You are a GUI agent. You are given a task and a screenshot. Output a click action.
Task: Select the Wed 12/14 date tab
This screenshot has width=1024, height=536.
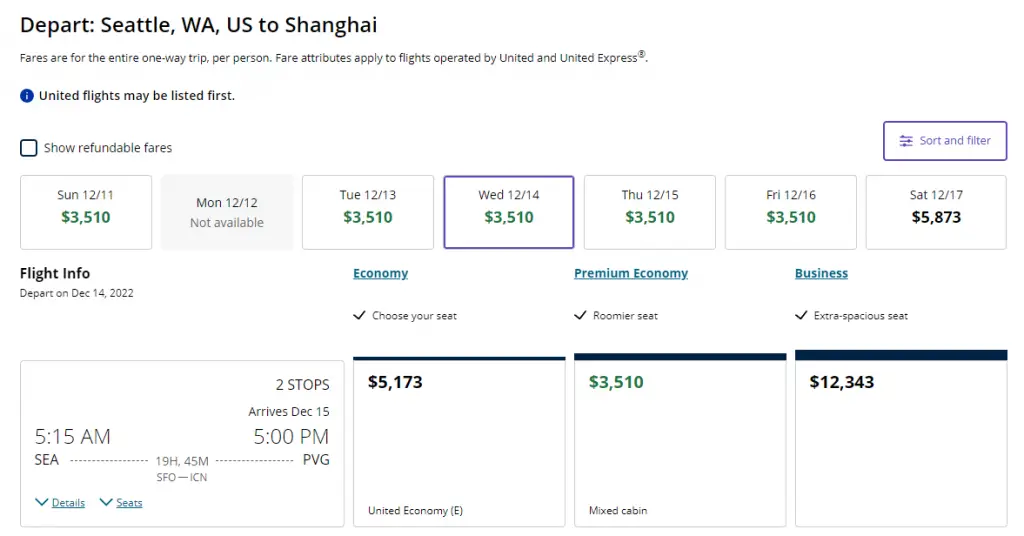click(x=509, y=212)
